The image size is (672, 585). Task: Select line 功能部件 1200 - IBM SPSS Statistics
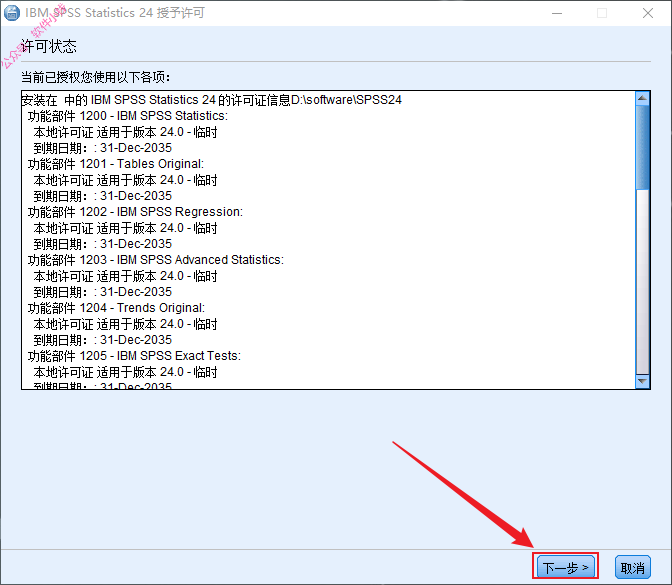(x=128, y=116)
